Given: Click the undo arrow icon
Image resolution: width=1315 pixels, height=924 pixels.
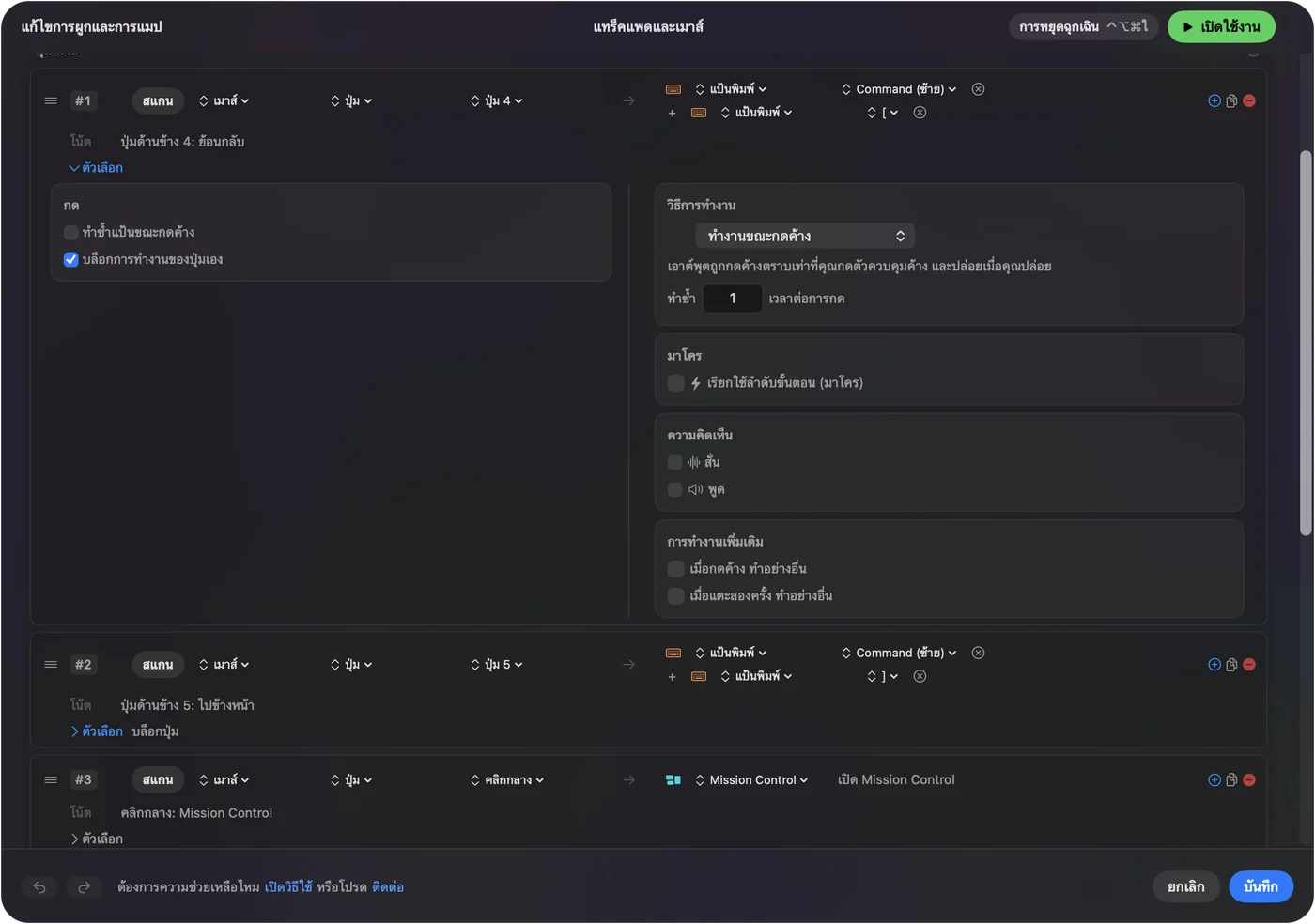Looking at the screenshot, I should click(39, 887).
